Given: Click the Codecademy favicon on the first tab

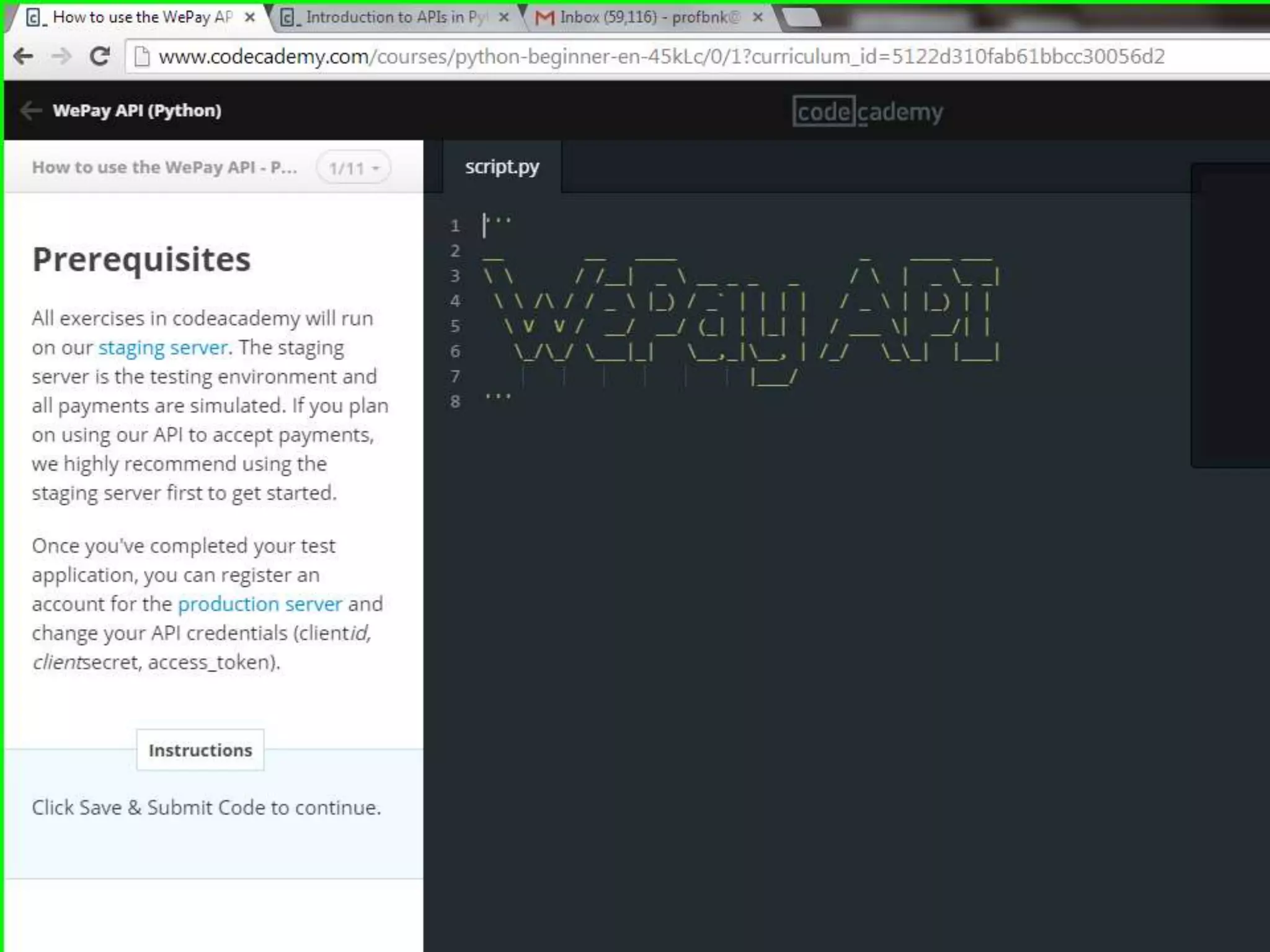Looking at the screenshot, I should 37,17.
